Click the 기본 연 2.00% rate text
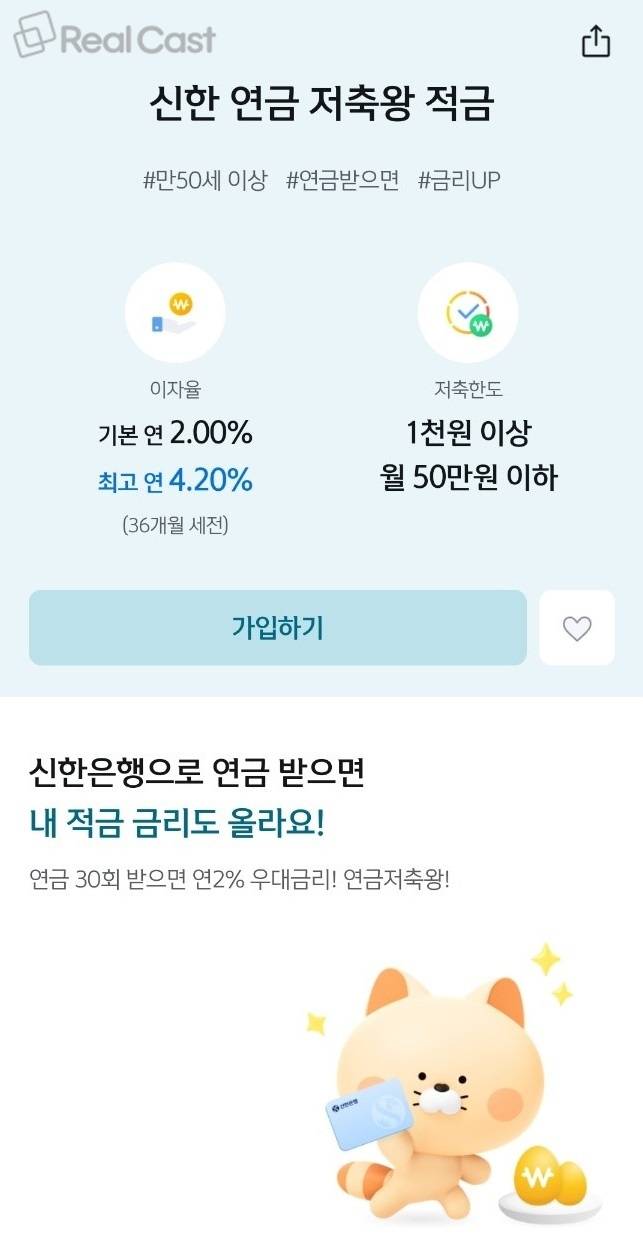The height and width of the screenshot is (1251, 643). click(175, 434)
